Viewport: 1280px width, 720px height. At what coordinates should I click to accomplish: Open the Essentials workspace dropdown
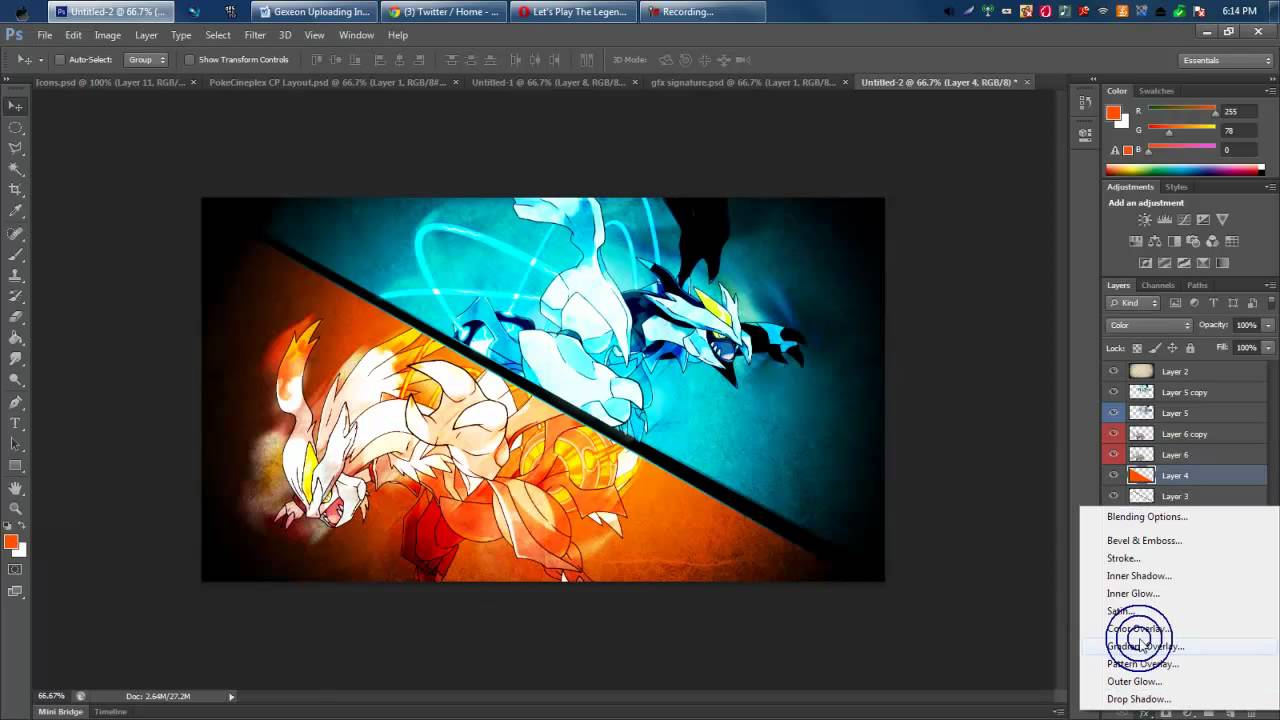tap(1225, 60)
